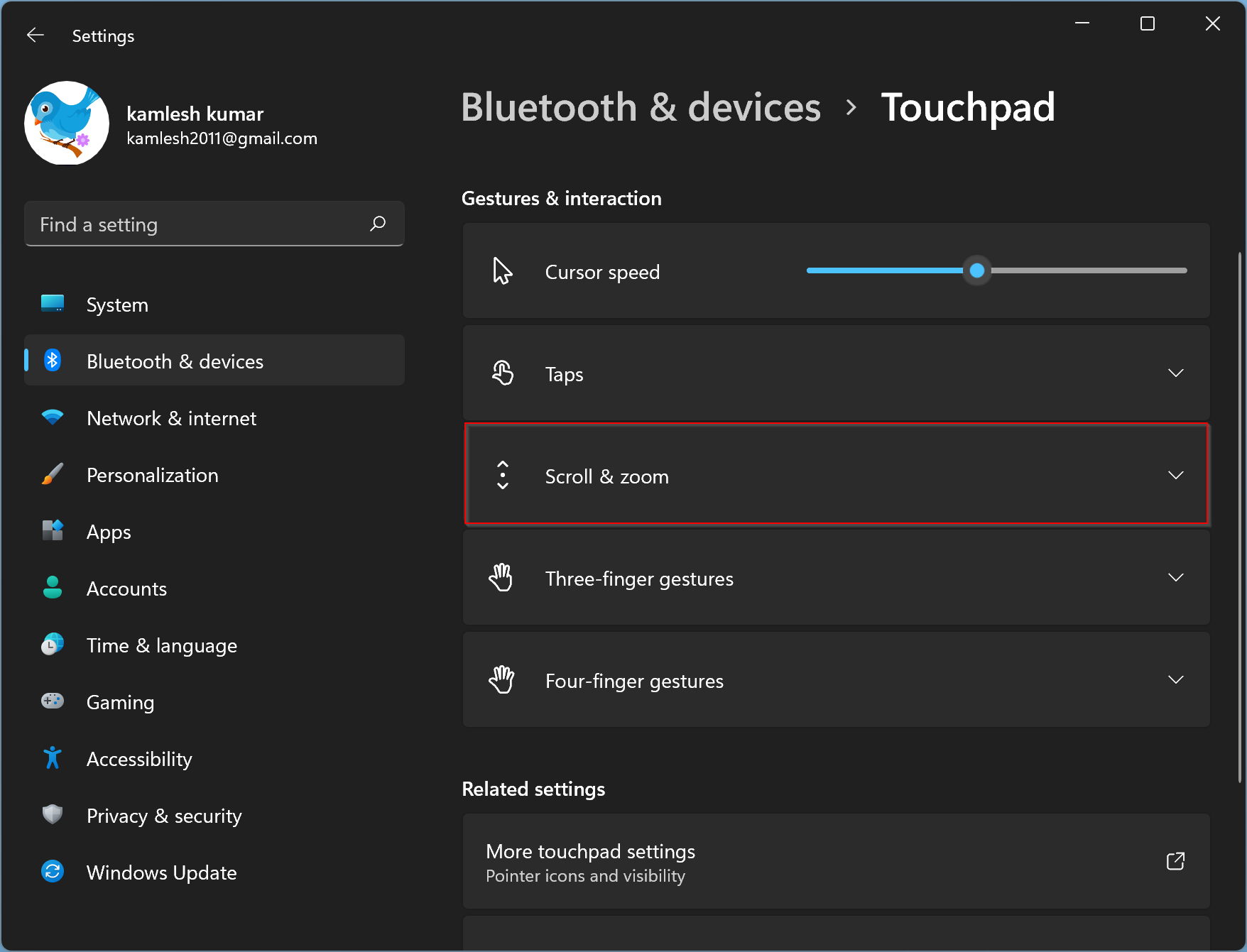Click the kamlesh kumar account name
Viewport: 1247px width, 952px height.
coord(195,114)
